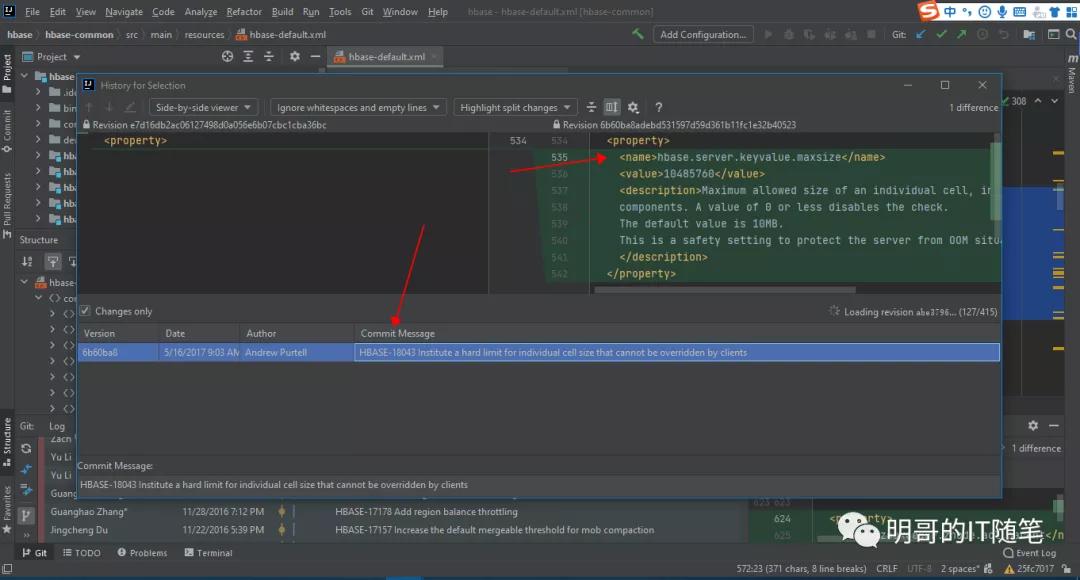Expand the bin folder in Project tree
This screenshot has height=580, width=1080.
click(x=38, y=107)
